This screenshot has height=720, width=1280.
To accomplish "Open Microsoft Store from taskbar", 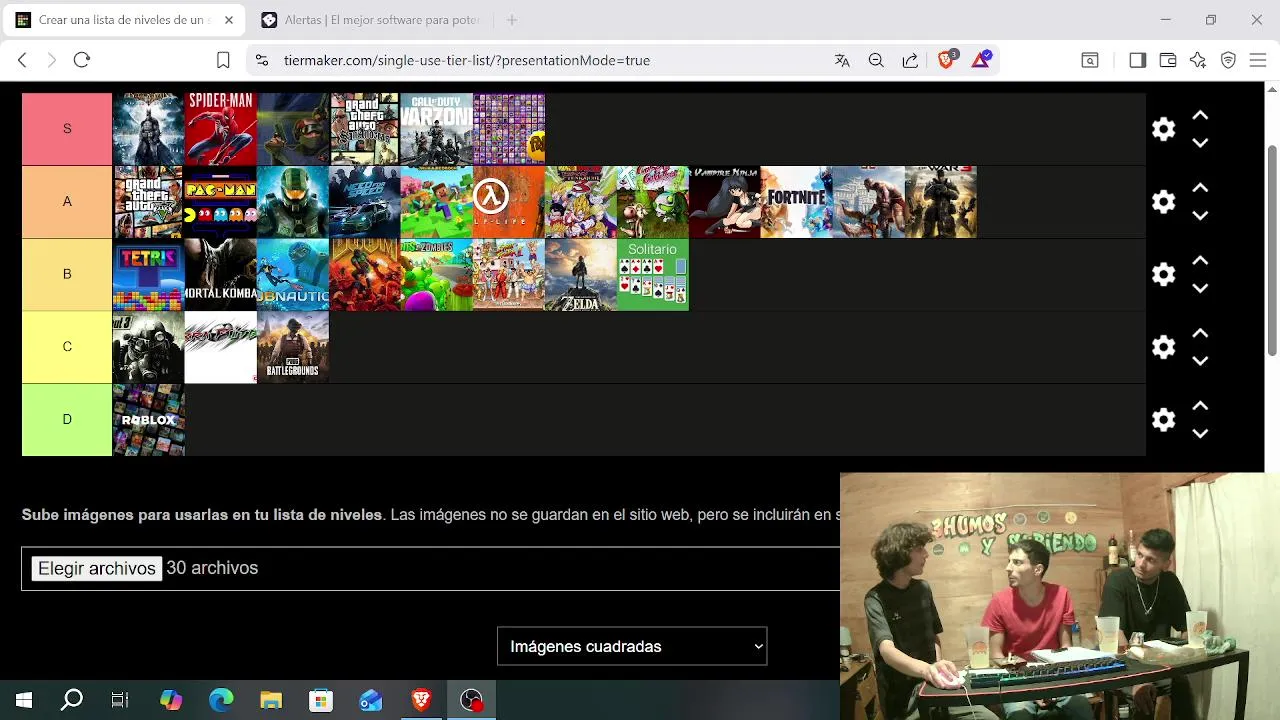I will pos(321,700).
